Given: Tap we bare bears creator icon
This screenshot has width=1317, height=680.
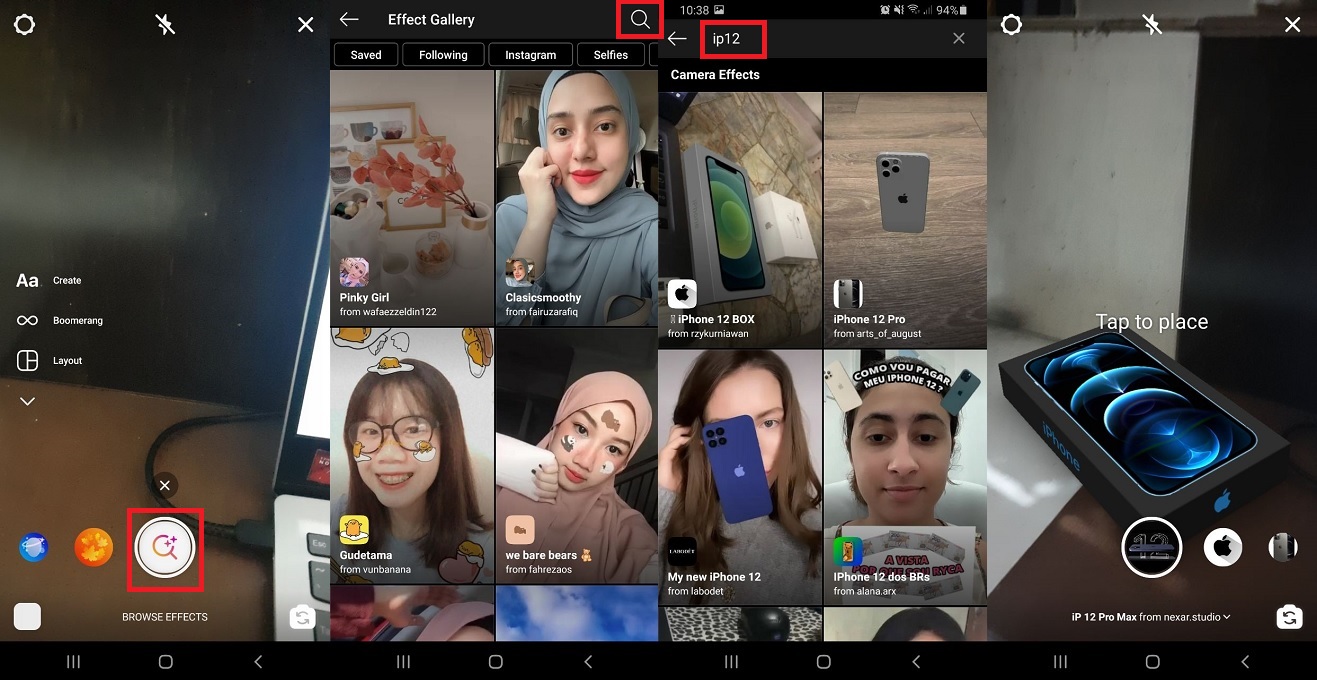Looking at the screenshot, I should pyautogui.click(x=520, y=530).
